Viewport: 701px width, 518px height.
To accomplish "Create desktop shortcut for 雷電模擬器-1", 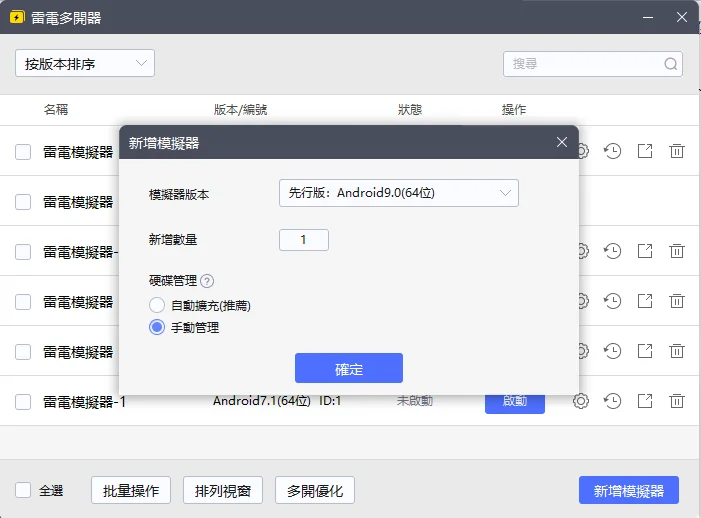I will (645, 401).
